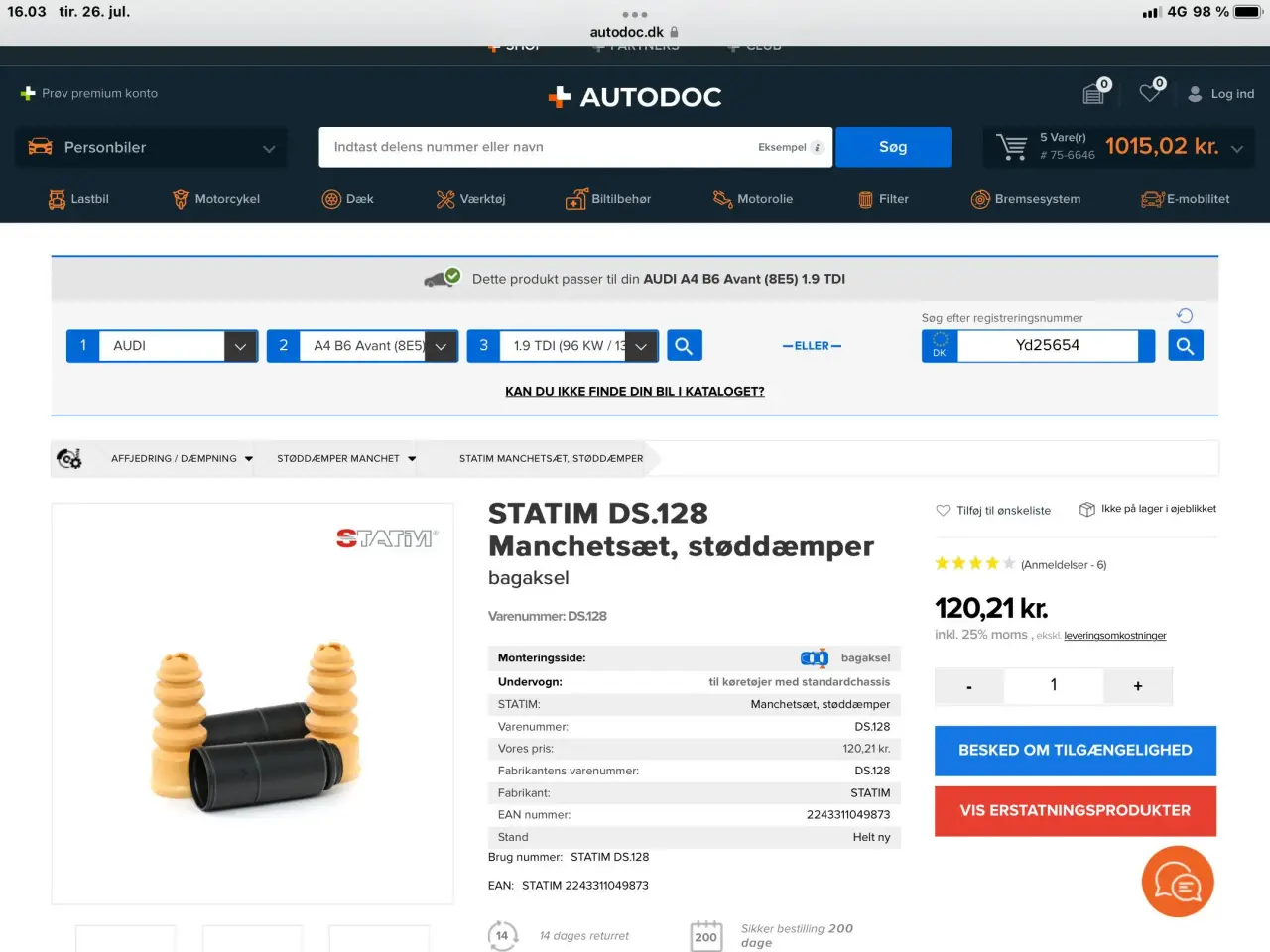
Task: Click the 14 dages returret icon
Action: click(x=502, y=936)
